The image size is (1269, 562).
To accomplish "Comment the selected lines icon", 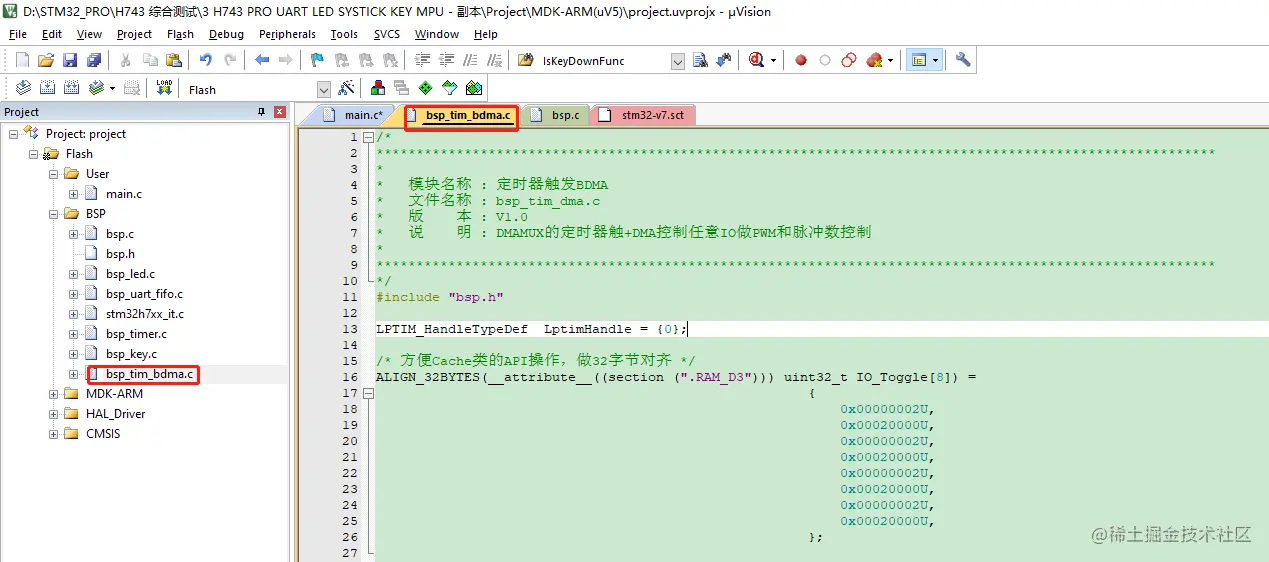I will pos(470,60).
